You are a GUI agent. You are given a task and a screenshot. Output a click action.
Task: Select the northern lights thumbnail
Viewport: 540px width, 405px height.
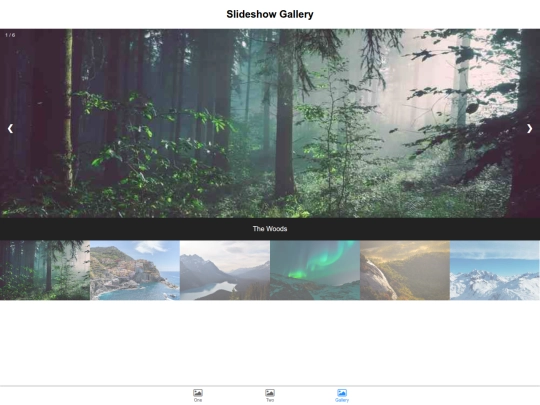pyautogui.click(x=315, y=270)
